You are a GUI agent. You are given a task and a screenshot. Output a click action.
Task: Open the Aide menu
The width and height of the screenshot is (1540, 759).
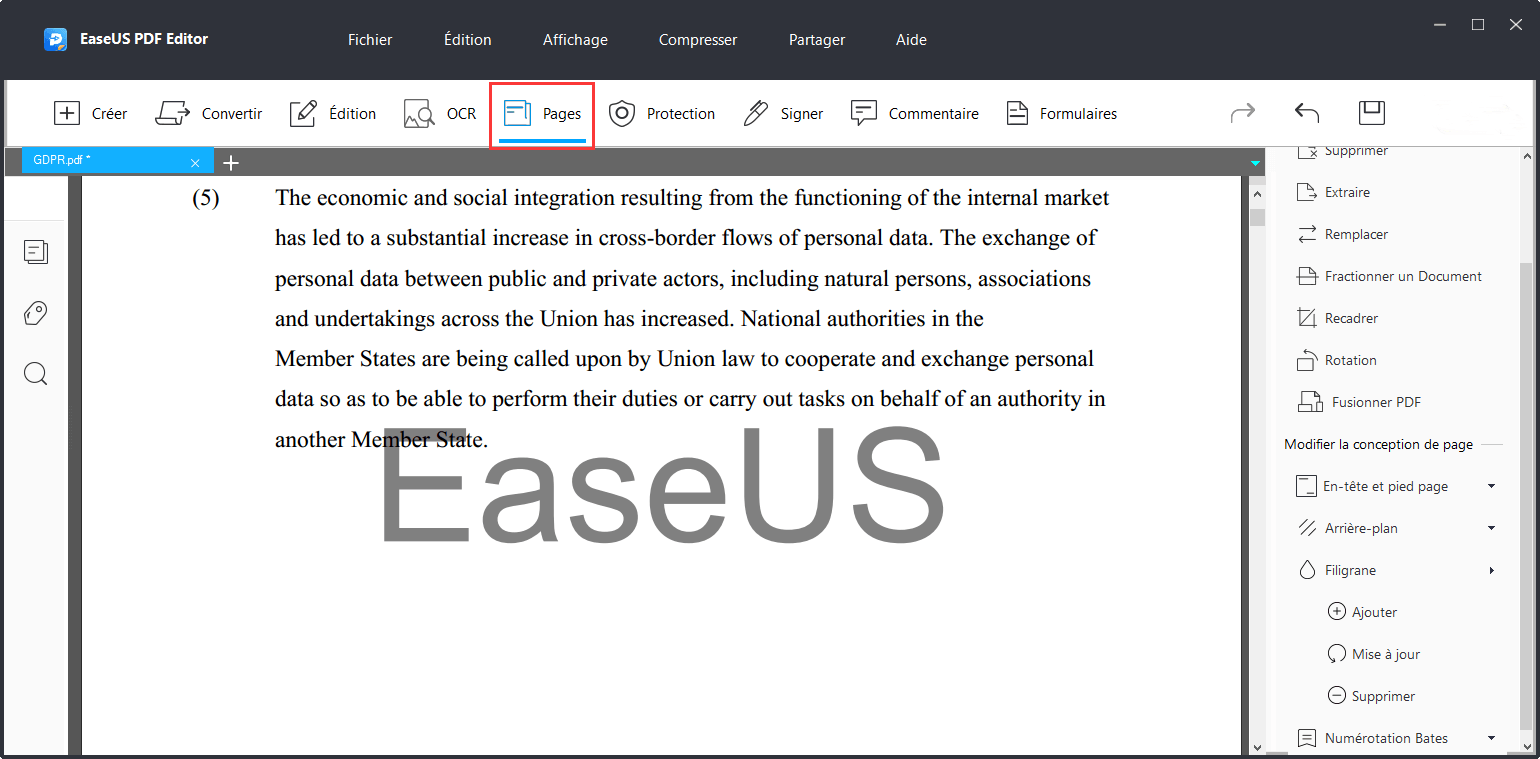tap(911, 40)
